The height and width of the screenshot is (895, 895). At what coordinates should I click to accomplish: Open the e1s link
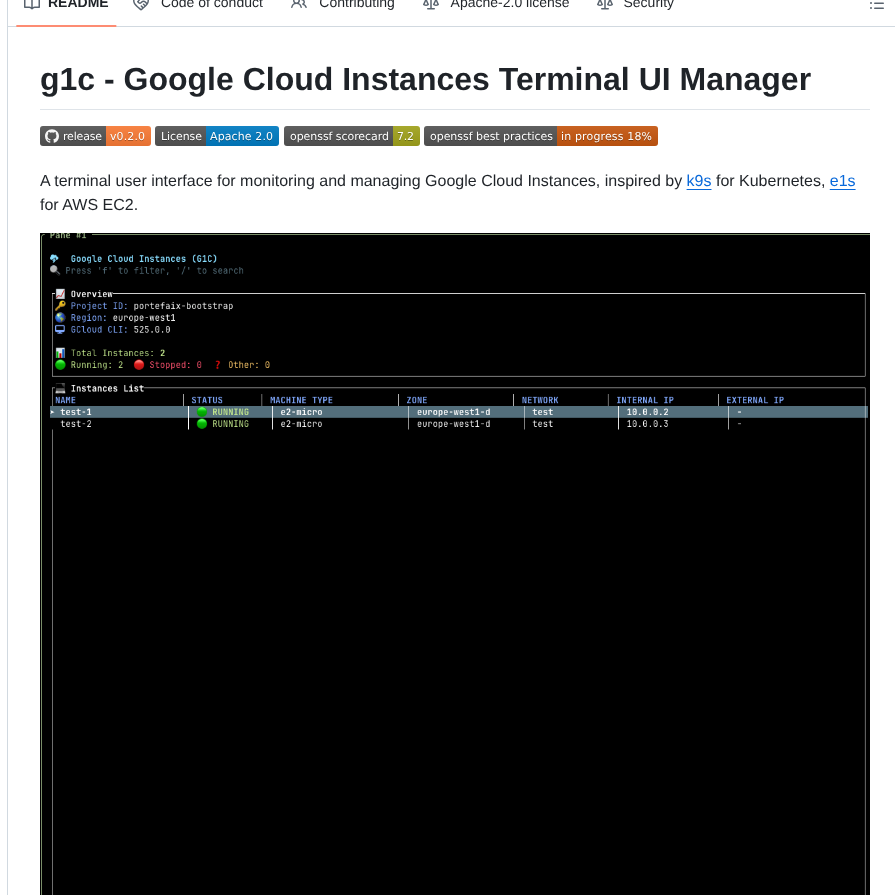point(841,181)
